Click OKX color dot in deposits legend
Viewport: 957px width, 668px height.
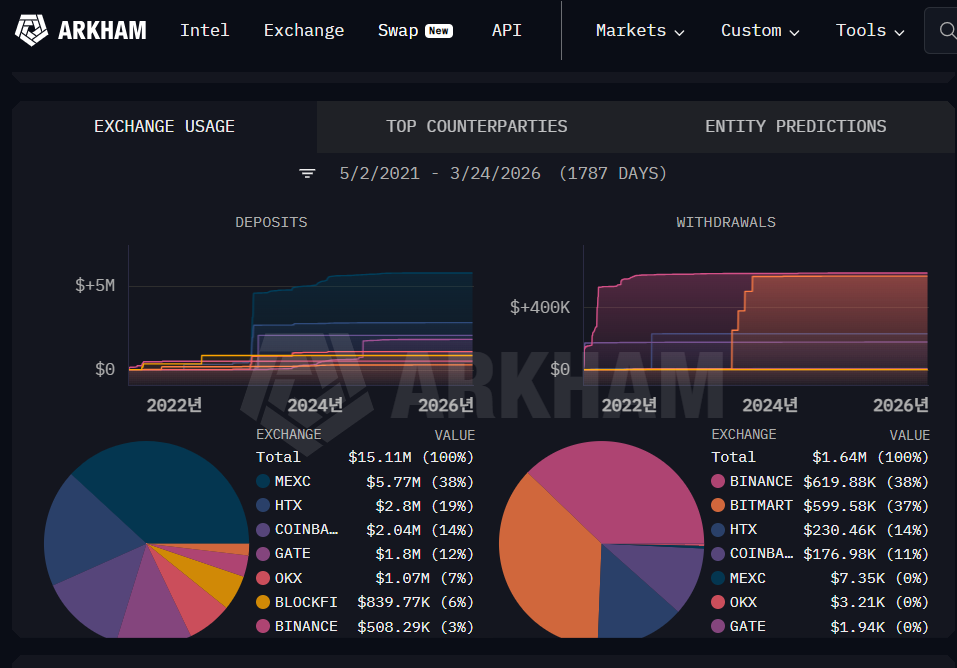(x=263, y=578)
